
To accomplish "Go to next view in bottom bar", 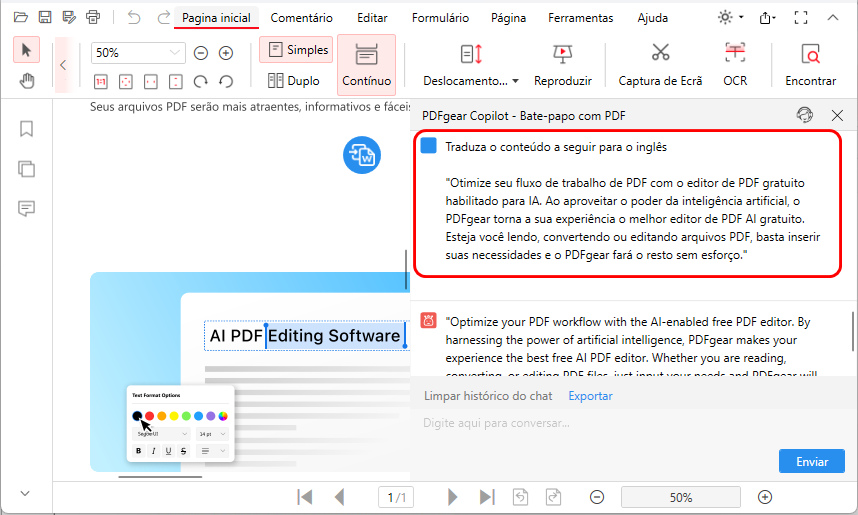I will click(554, 497).
